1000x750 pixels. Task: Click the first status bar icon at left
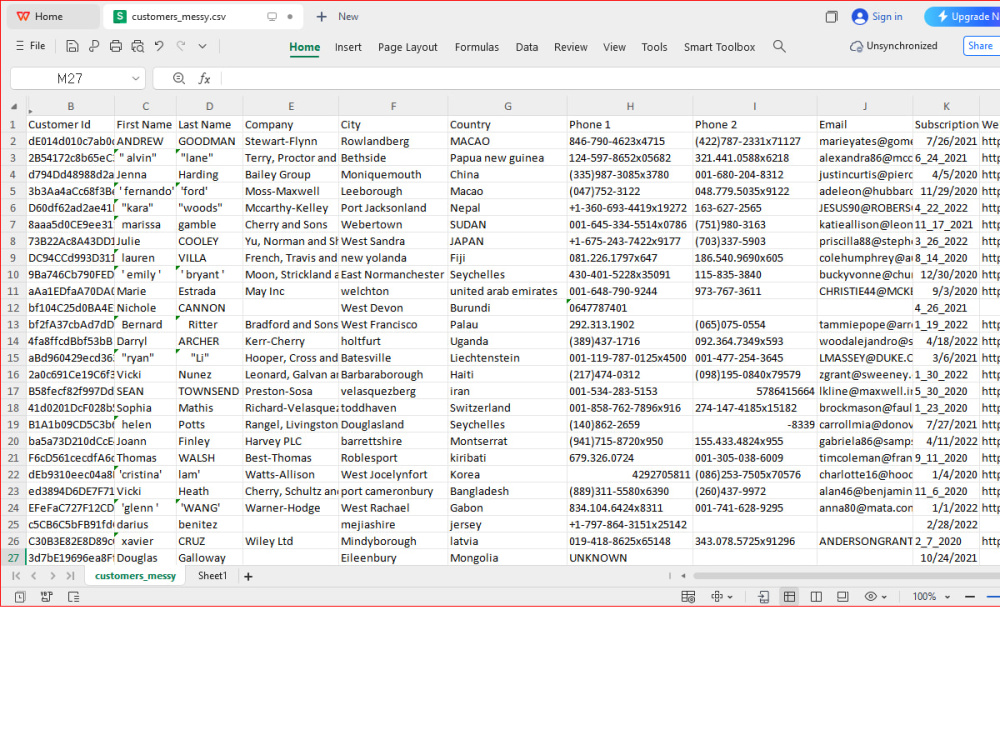[20, 597]
